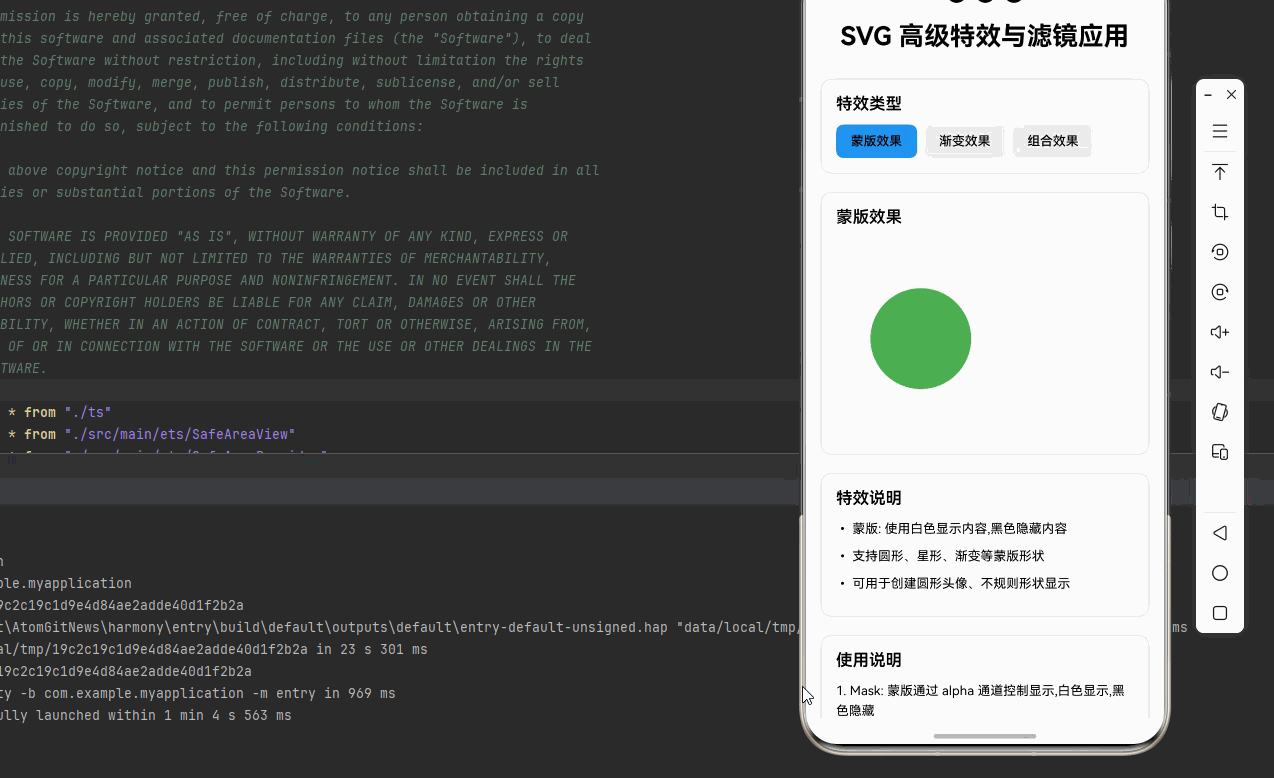Tap the emulator back triangle button
The image size is (1274, 778).
(x=1219, y=533)
